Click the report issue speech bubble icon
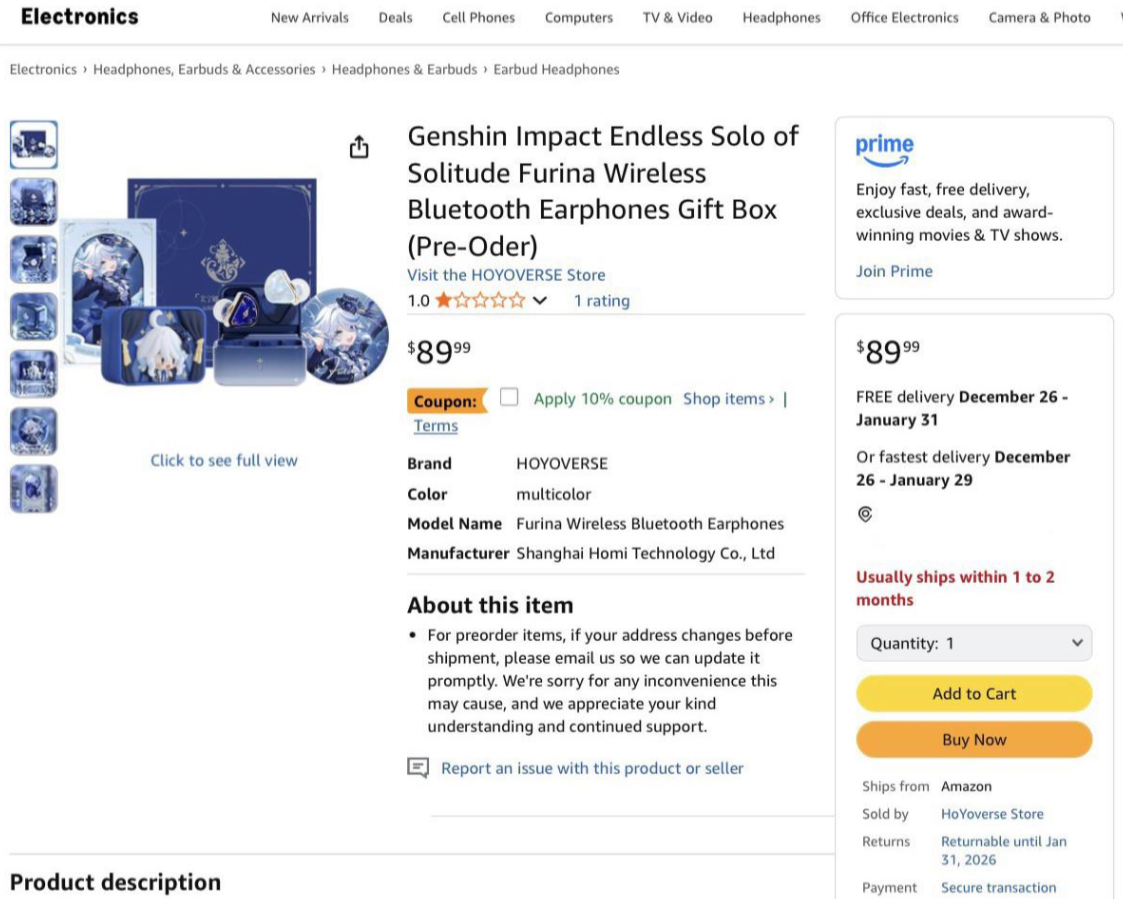The width and height of the screenshot is (1123, 899). coord(418,768)
